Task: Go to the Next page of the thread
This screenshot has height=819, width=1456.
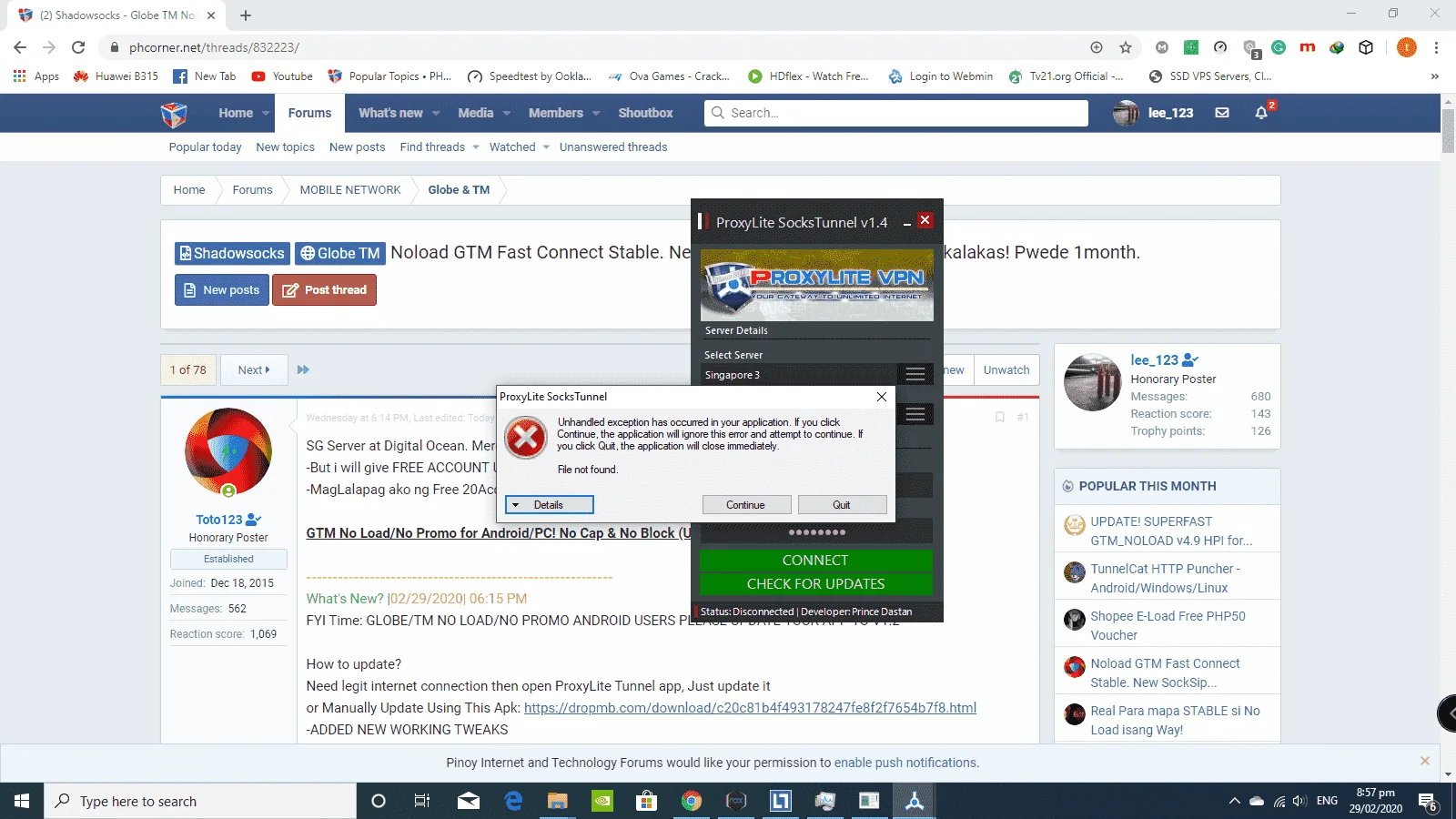Action: tap(254, 369)
